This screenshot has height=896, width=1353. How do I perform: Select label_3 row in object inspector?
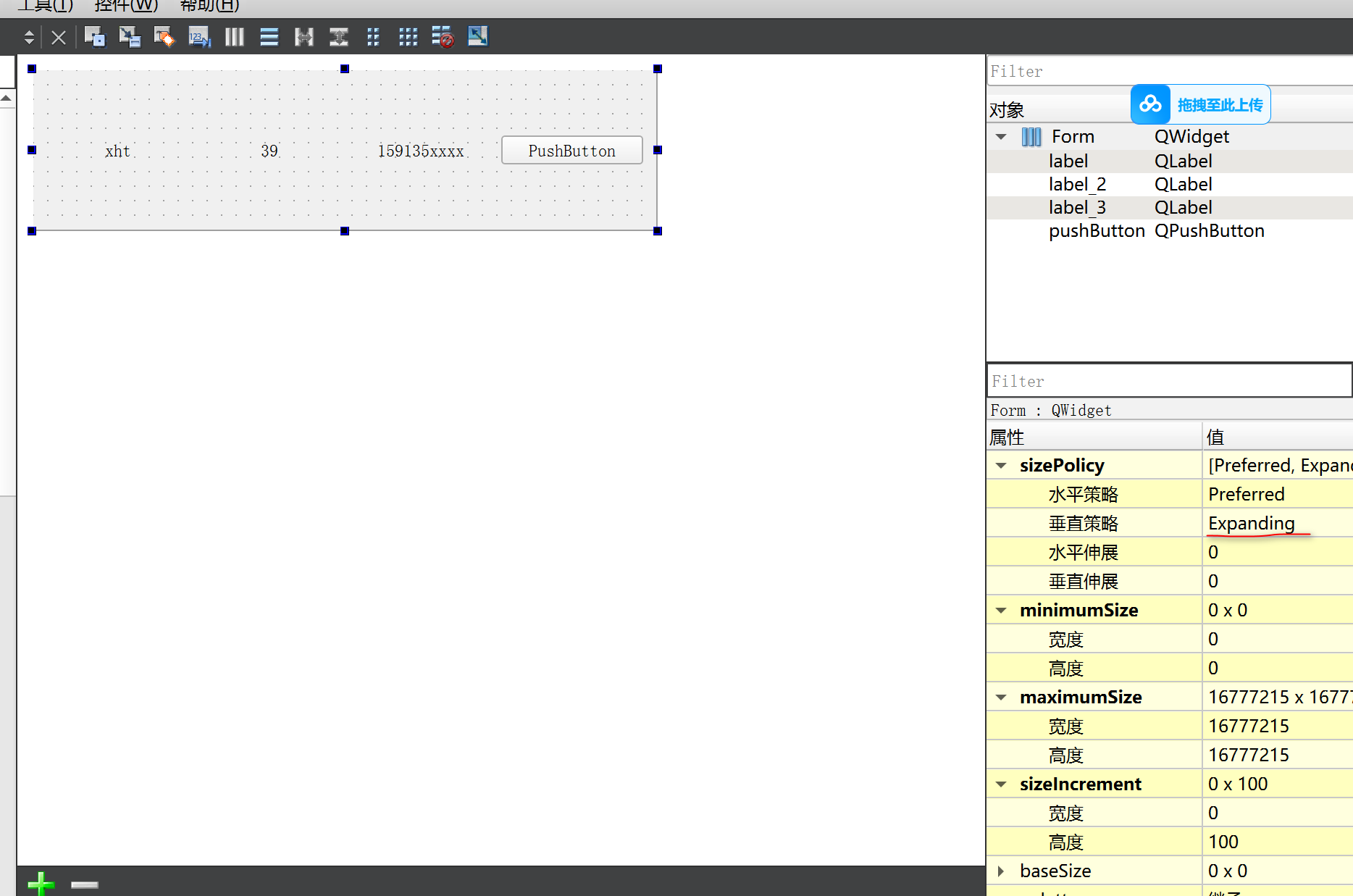(x=1170, y=207)
